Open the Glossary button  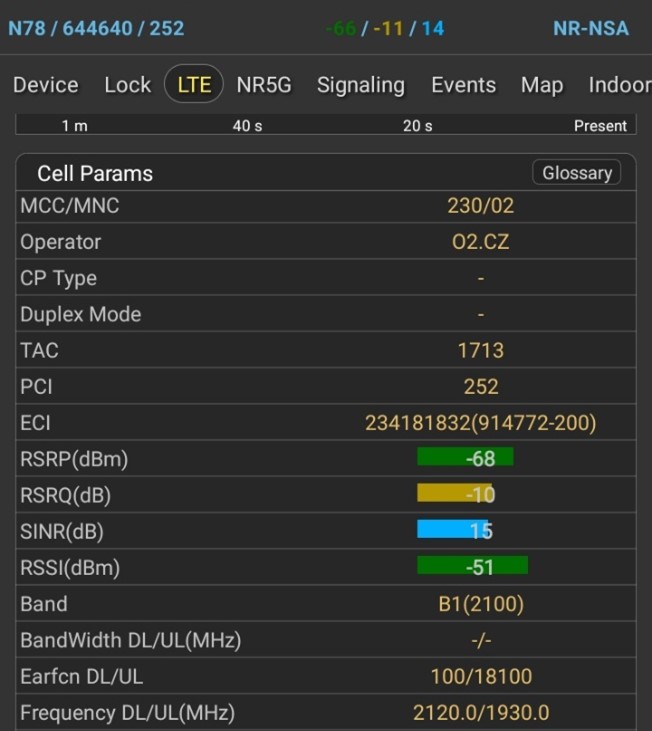(x=577, y=172)
